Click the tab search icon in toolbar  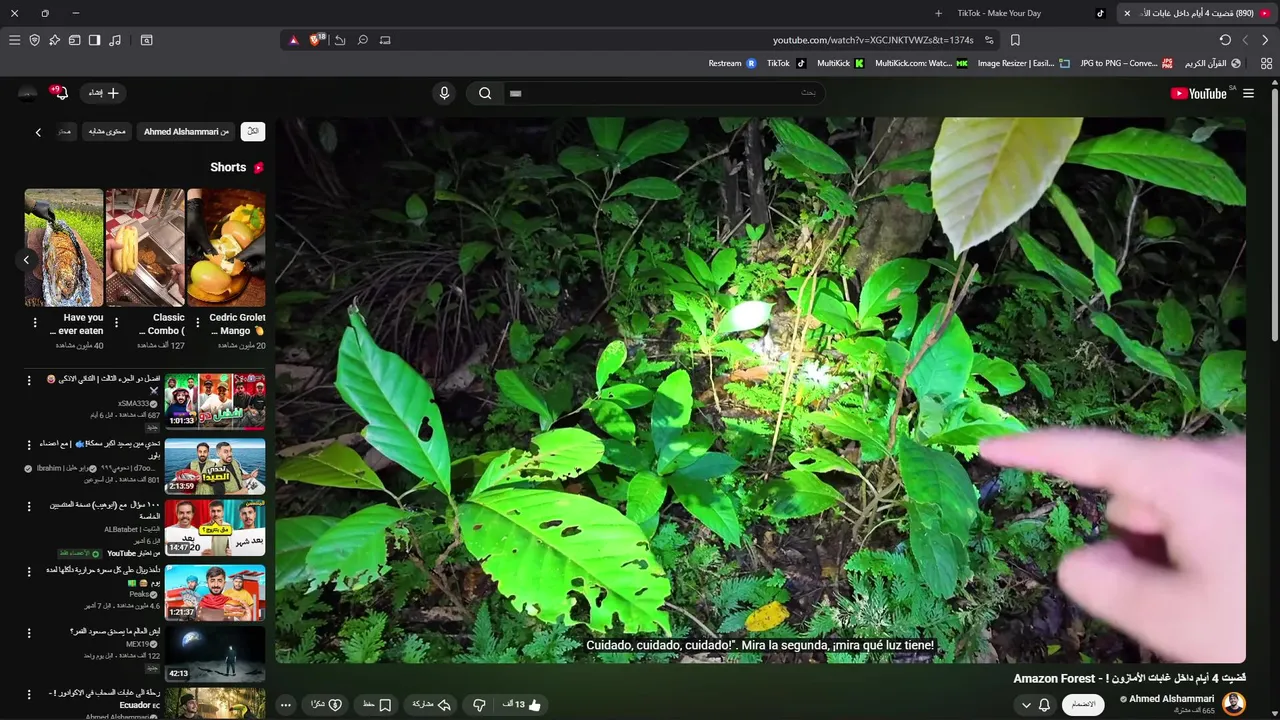[146, 40]
